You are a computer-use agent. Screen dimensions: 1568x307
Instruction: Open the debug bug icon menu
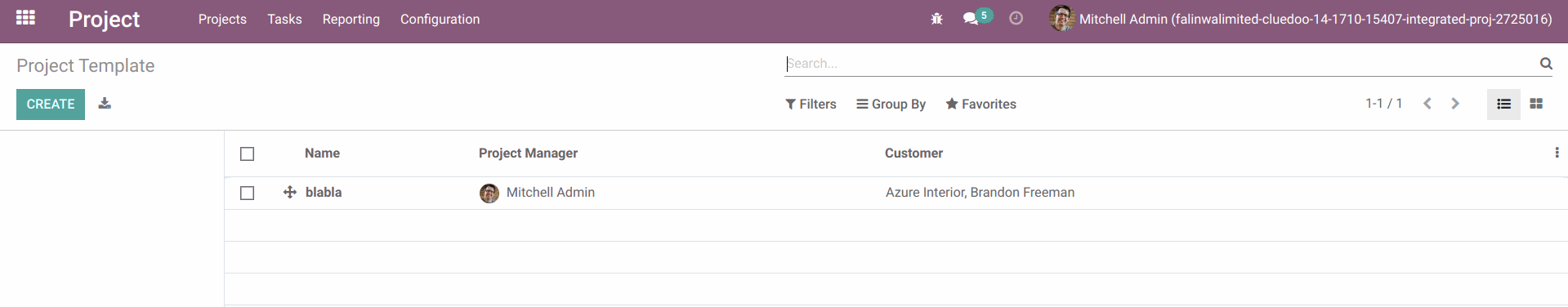pos(936,18)
